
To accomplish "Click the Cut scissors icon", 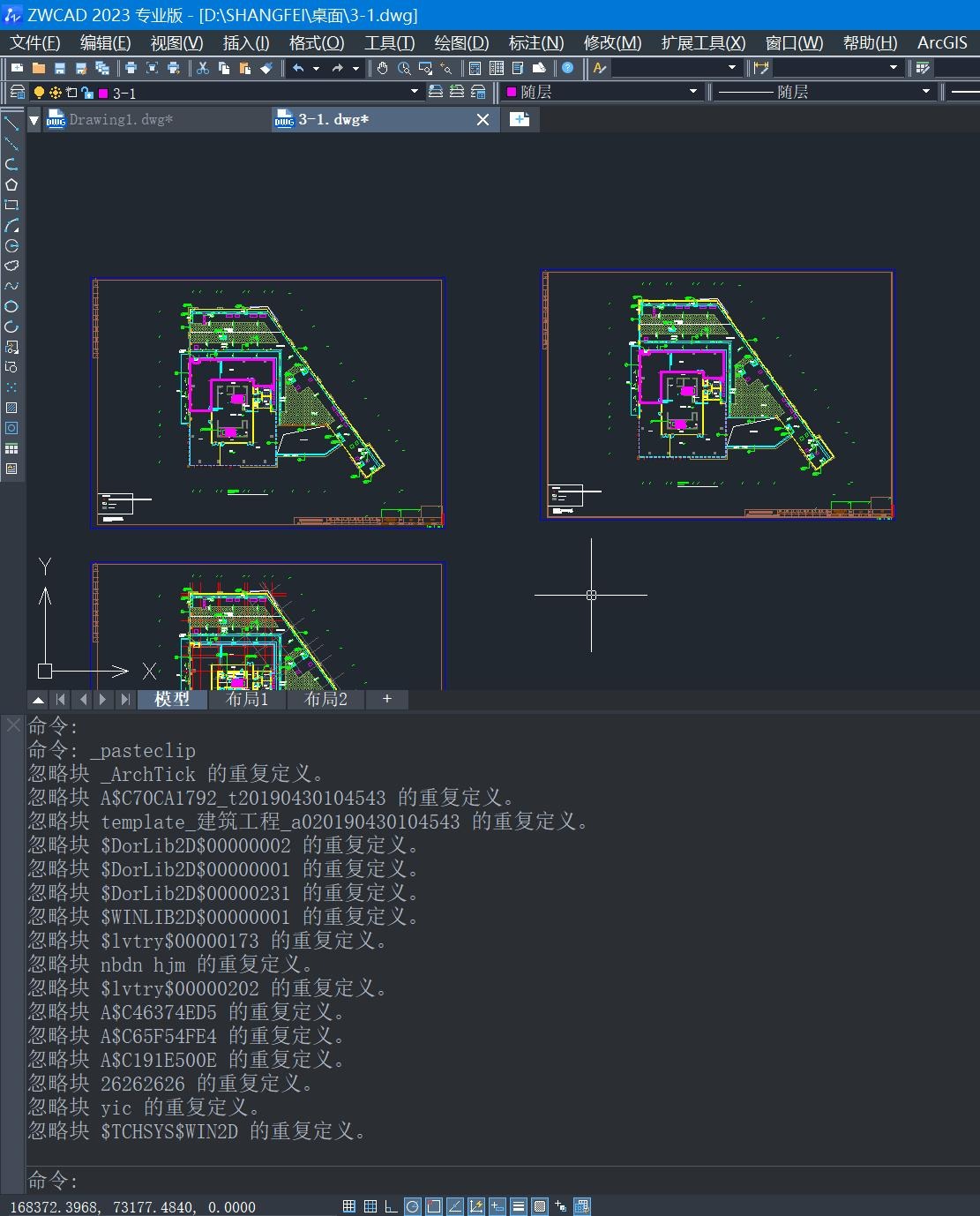I will (x=202, y=68).
